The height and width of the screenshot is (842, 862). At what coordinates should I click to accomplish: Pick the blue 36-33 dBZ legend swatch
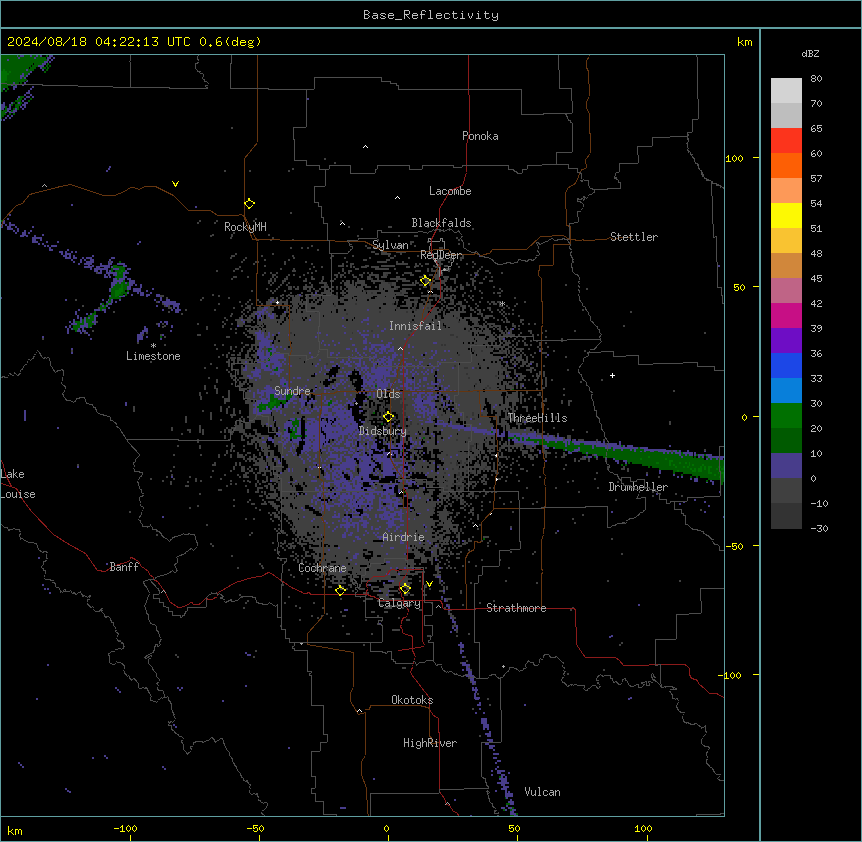[x=786, y=365]
